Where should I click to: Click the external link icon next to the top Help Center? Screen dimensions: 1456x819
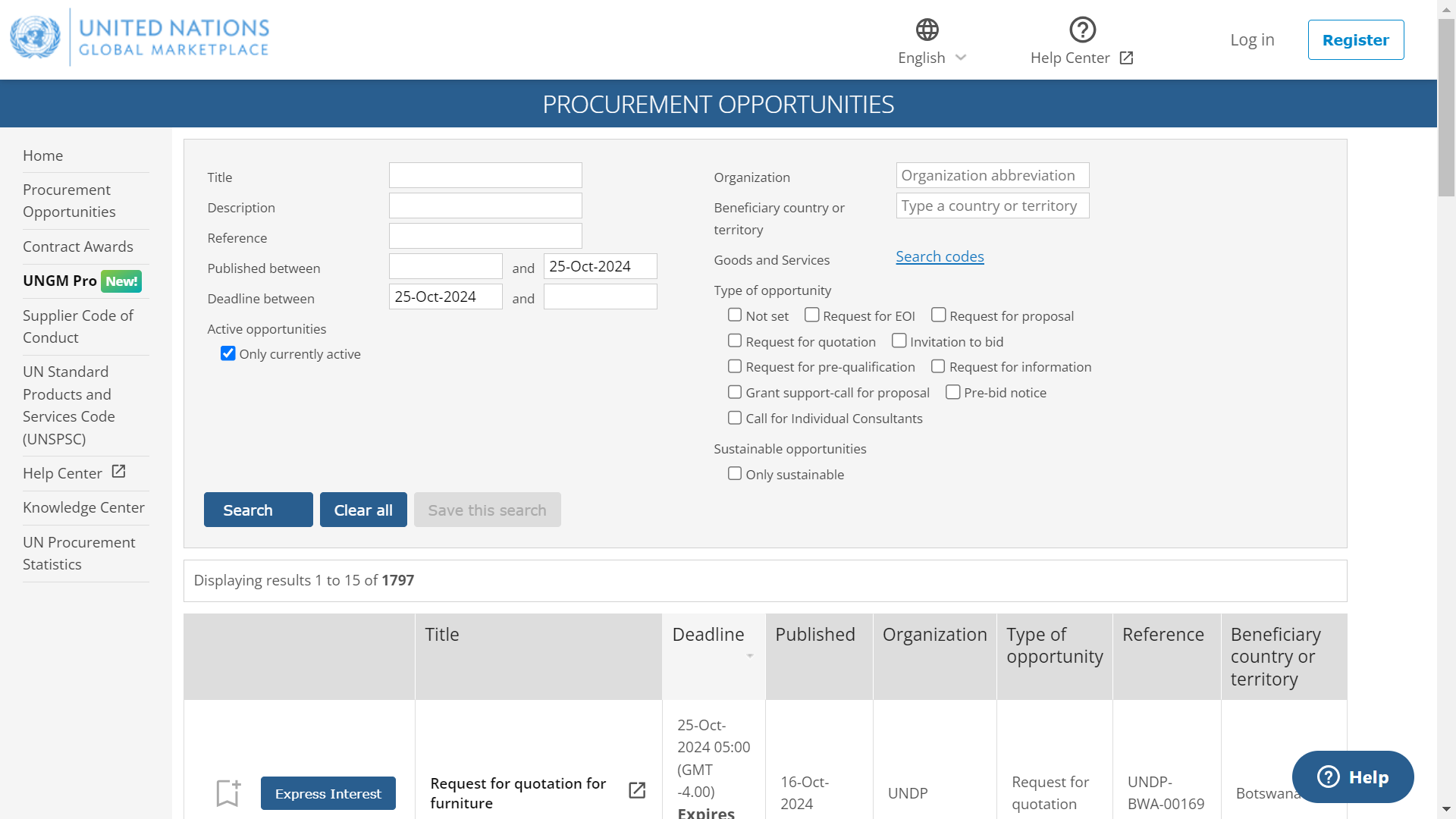point(1126,58)
